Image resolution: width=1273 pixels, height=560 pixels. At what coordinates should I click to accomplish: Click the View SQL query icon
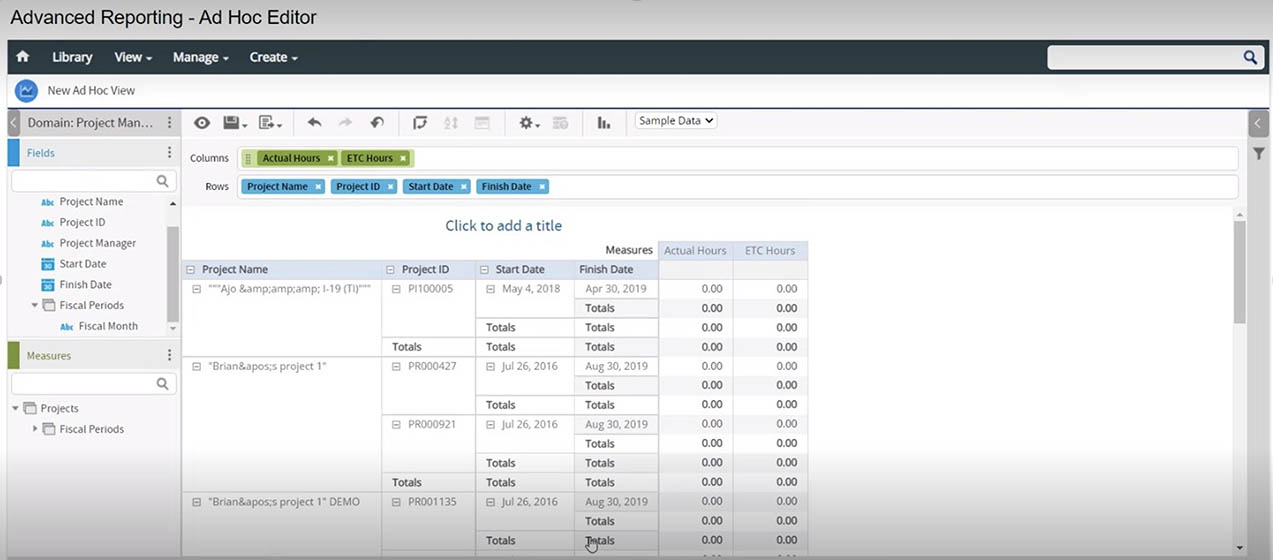(x=561, y=122)
